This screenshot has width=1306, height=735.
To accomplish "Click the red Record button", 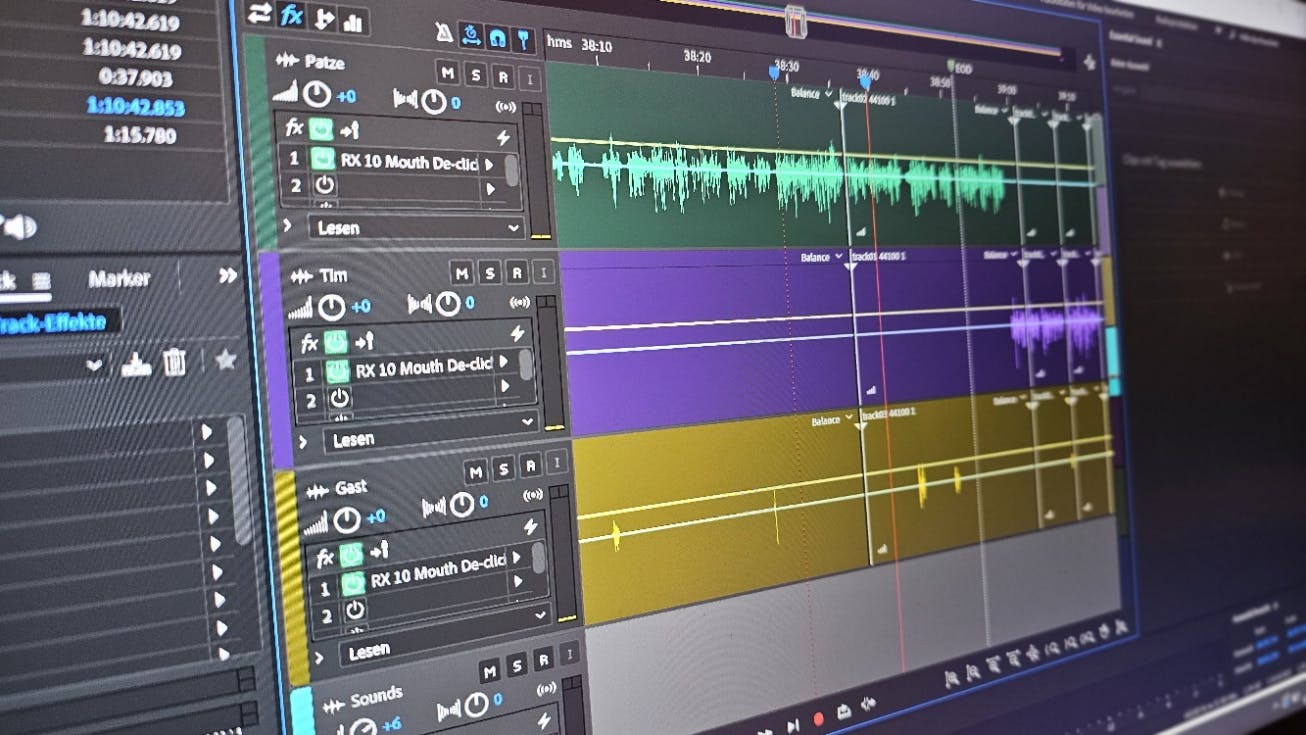I will (x=818, y=719).
